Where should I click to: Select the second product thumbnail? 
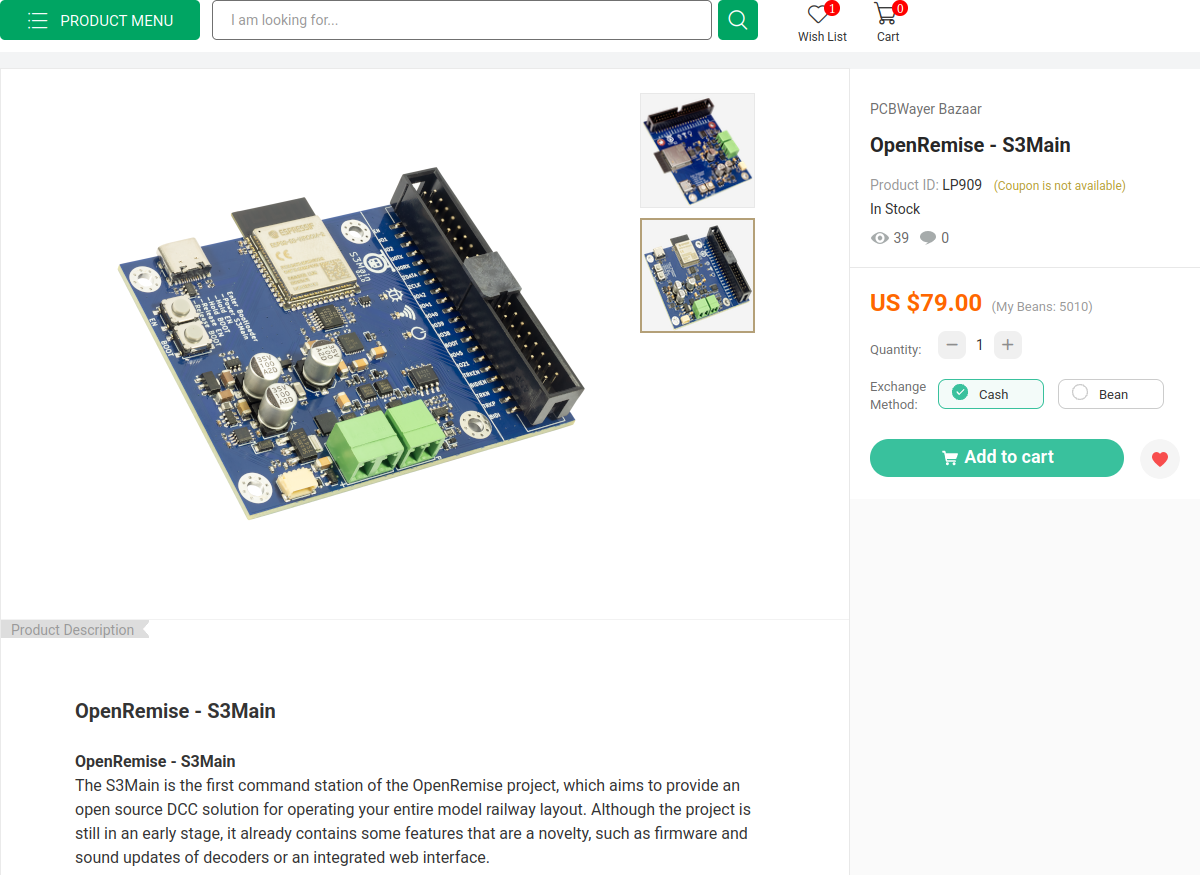click(x=697, y=275)
